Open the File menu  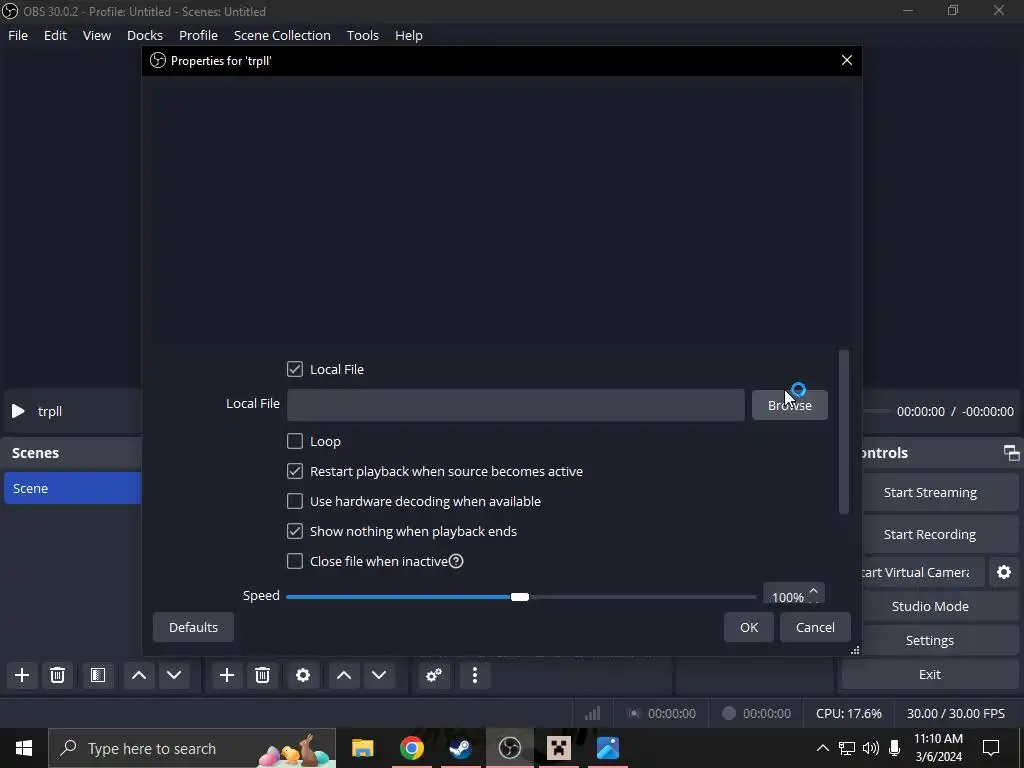(x=18, y=35)
